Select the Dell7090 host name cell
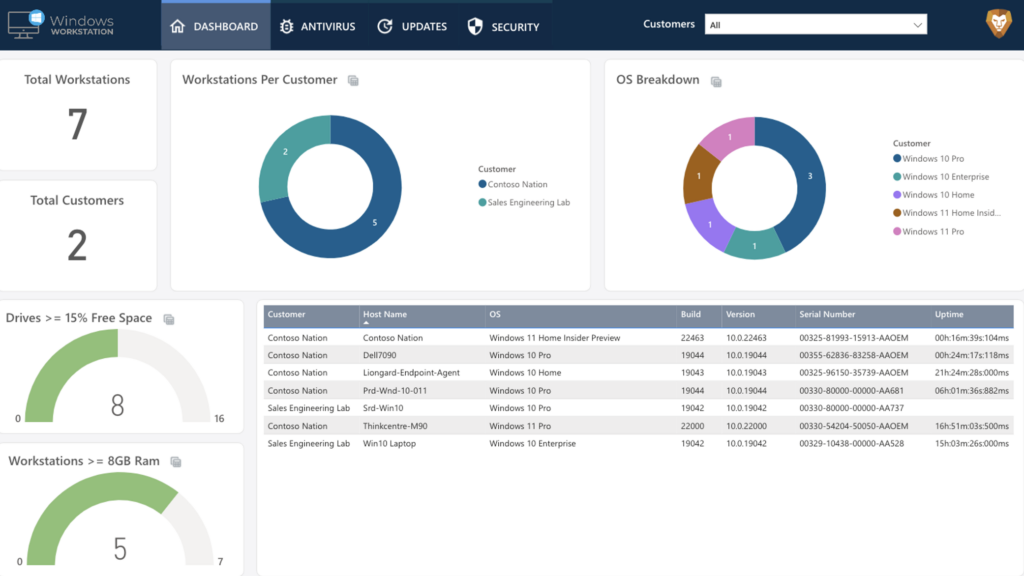Viewport: 1024px width, 576px height. click(x=379, y=355)
